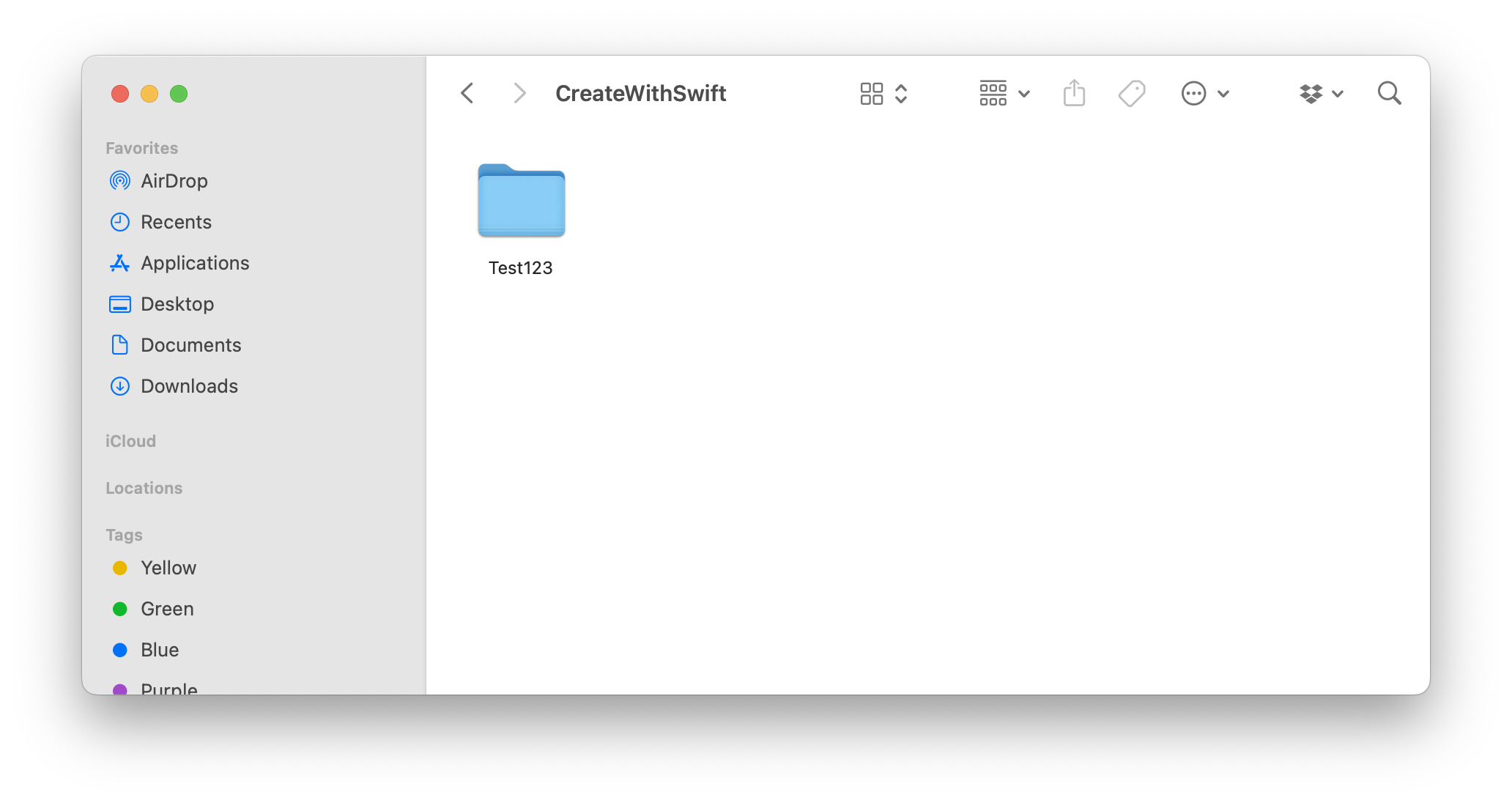Screen dimensions: 1512x803
Task: Click the icon view grid button
Action: (872, 94)
